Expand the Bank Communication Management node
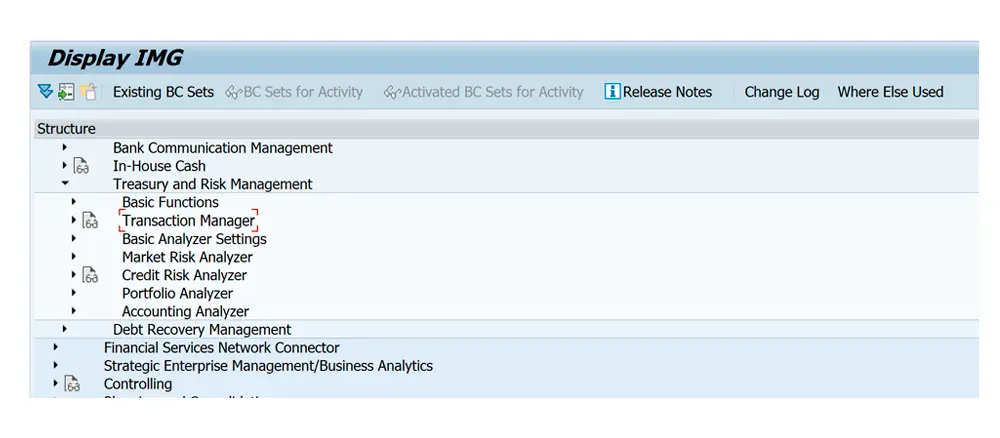Image resolution: width=1000 pixels, height=438 pixels. (x=65, y=148)
